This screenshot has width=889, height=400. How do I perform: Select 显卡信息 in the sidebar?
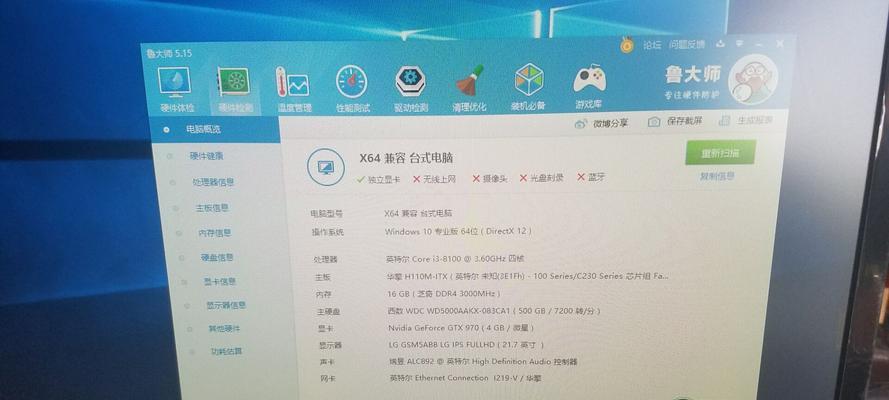[219, 282]
